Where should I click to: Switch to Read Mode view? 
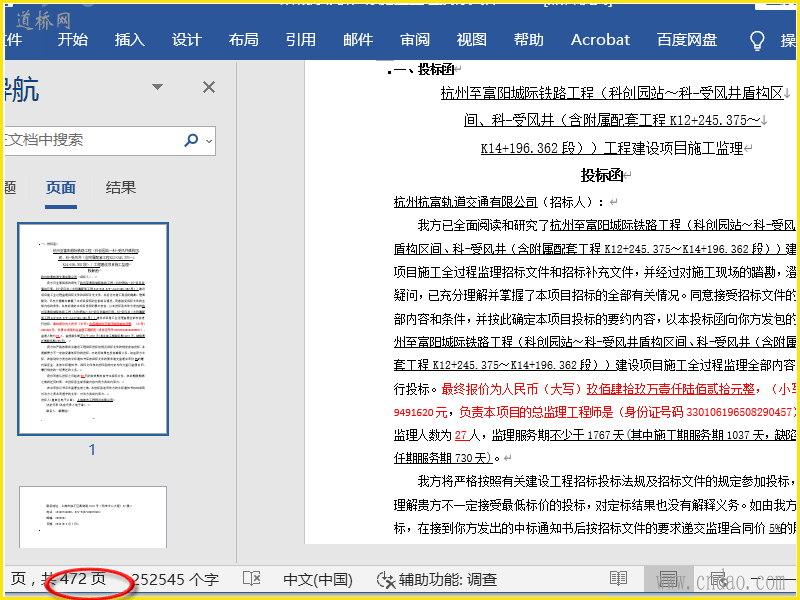tap(619, 579)
